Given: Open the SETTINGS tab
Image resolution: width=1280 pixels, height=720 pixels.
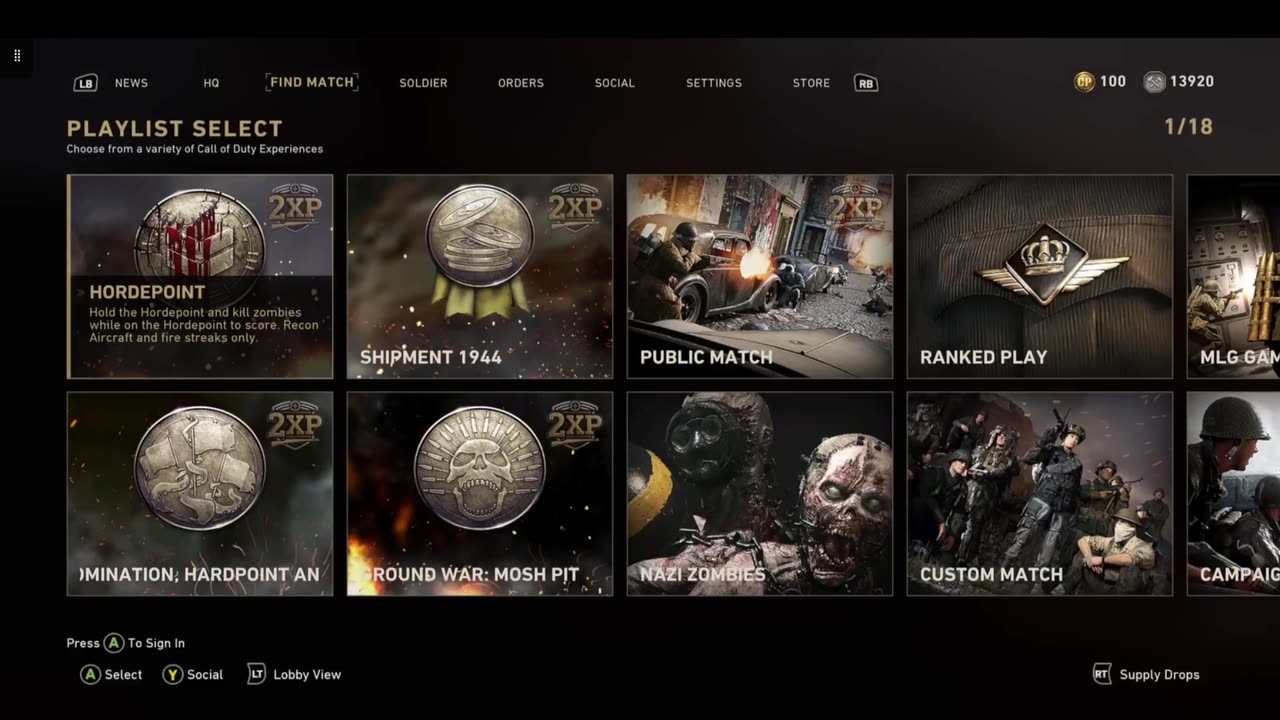Looking at the screenshot, I should pos(714,83).
